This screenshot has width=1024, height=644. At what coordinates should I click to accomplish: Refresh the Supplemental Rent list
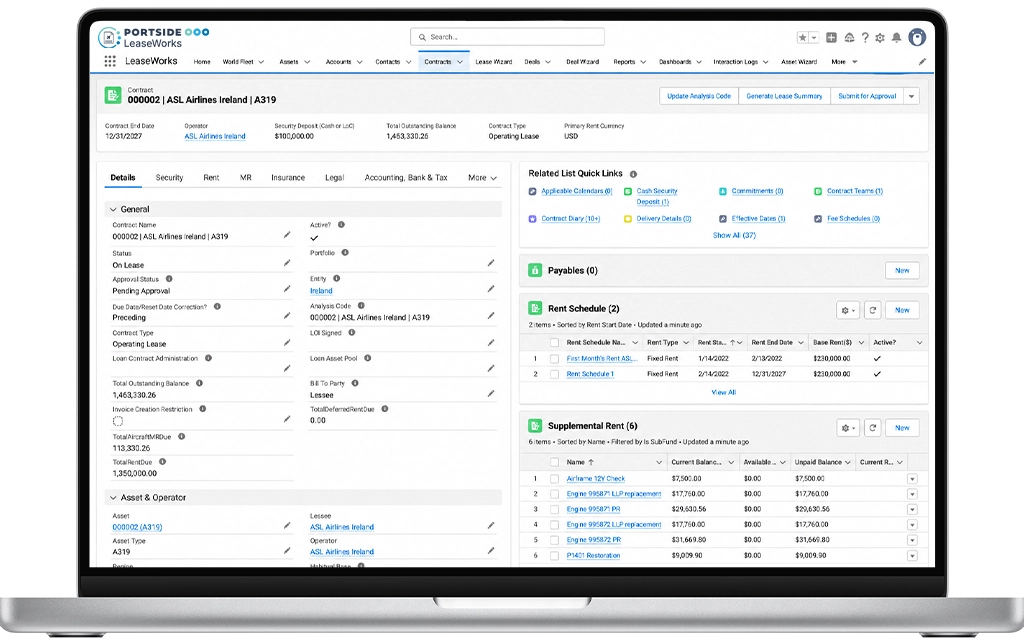[872, 428]
